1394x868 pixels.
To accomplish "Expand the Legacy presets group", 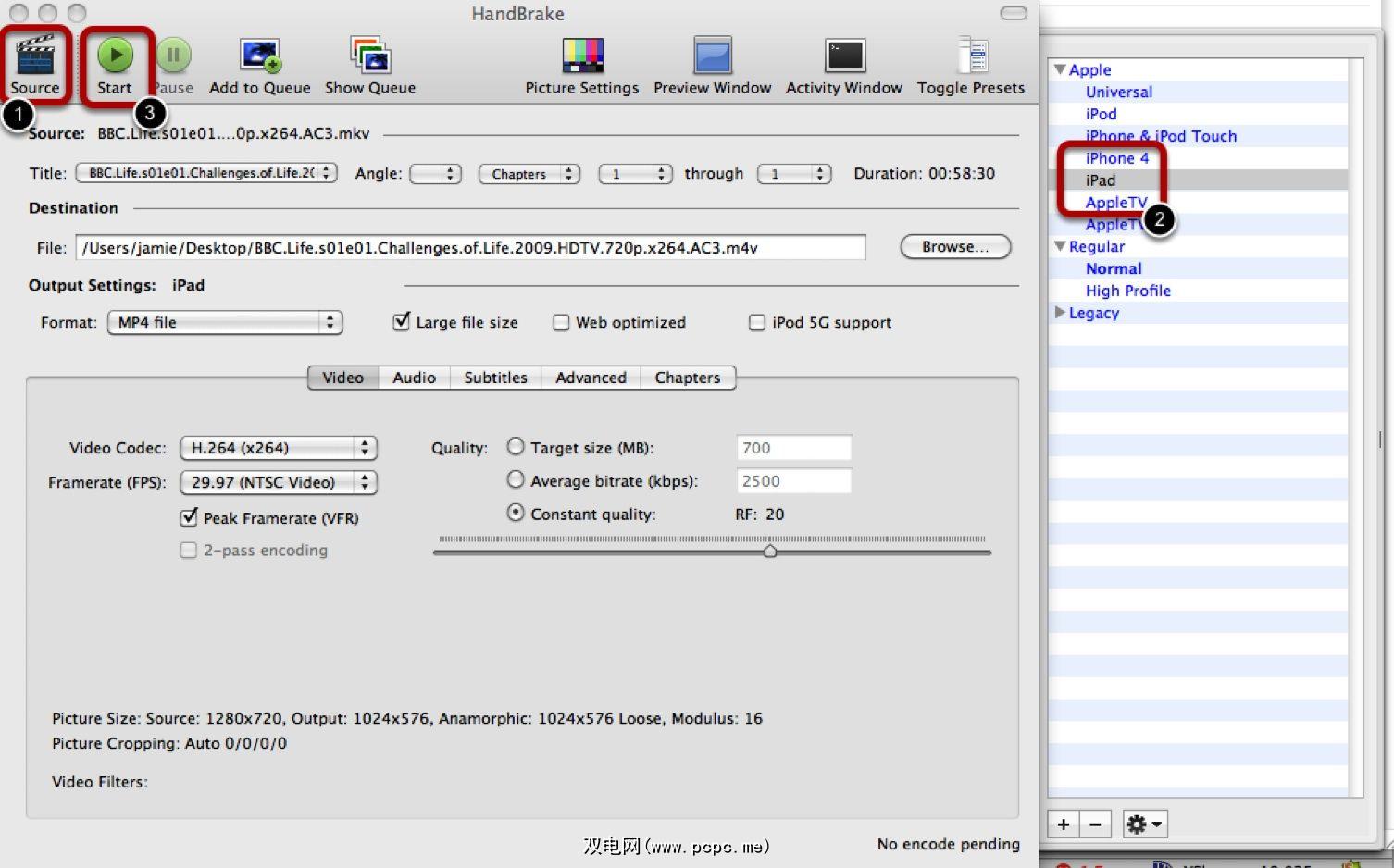I will [1060, 313].
